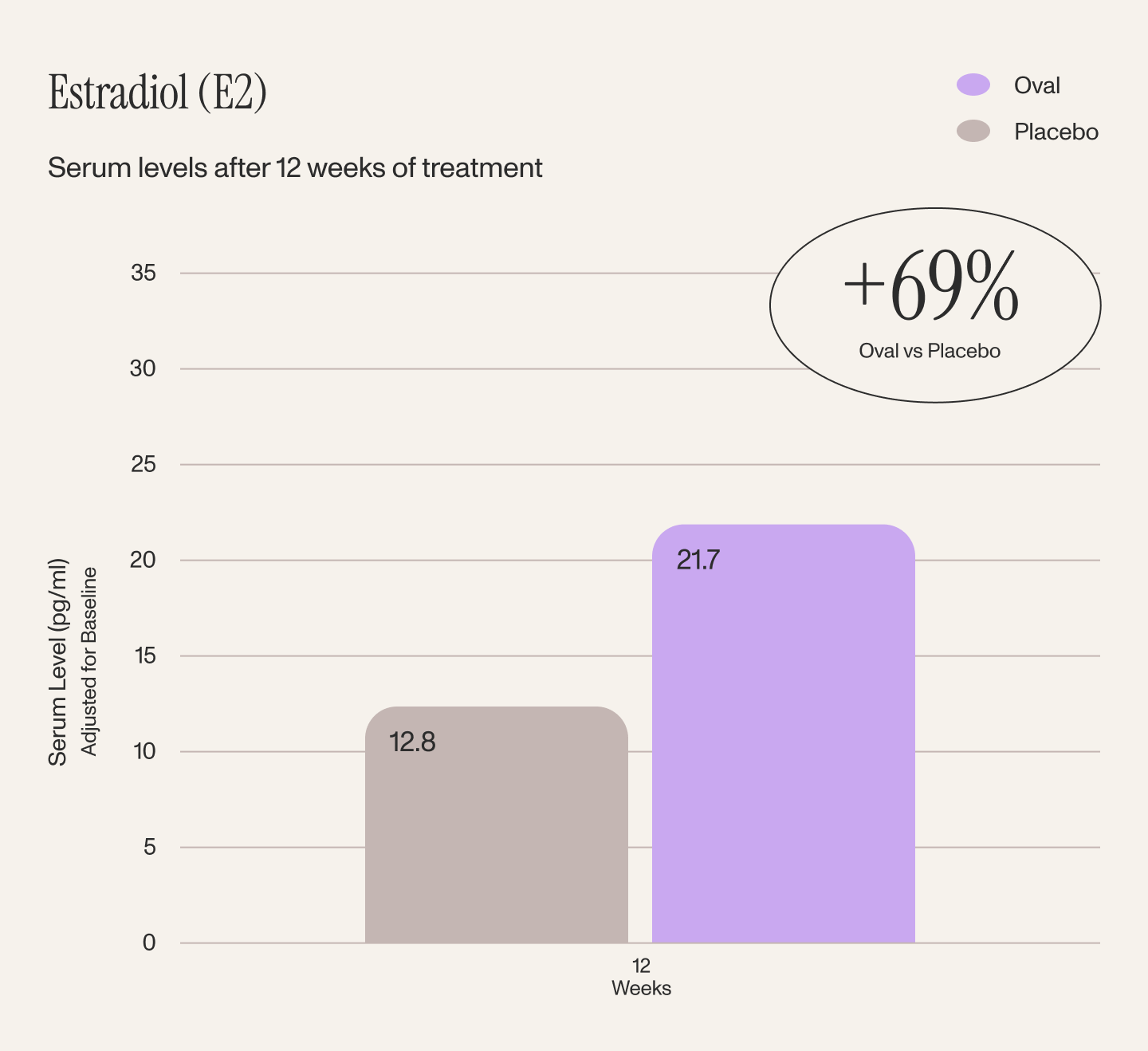This screenshot has height=1051, width=1148.
Task: Click the 5 y-axis tick label
Action: pos(150,847)
